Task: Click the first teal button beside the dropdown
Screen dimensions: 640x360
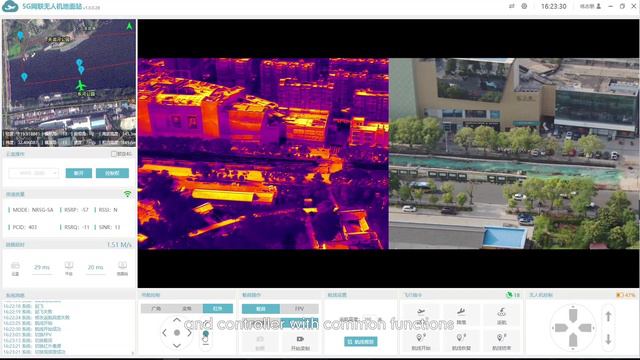Action: click(x=79, y=173)
